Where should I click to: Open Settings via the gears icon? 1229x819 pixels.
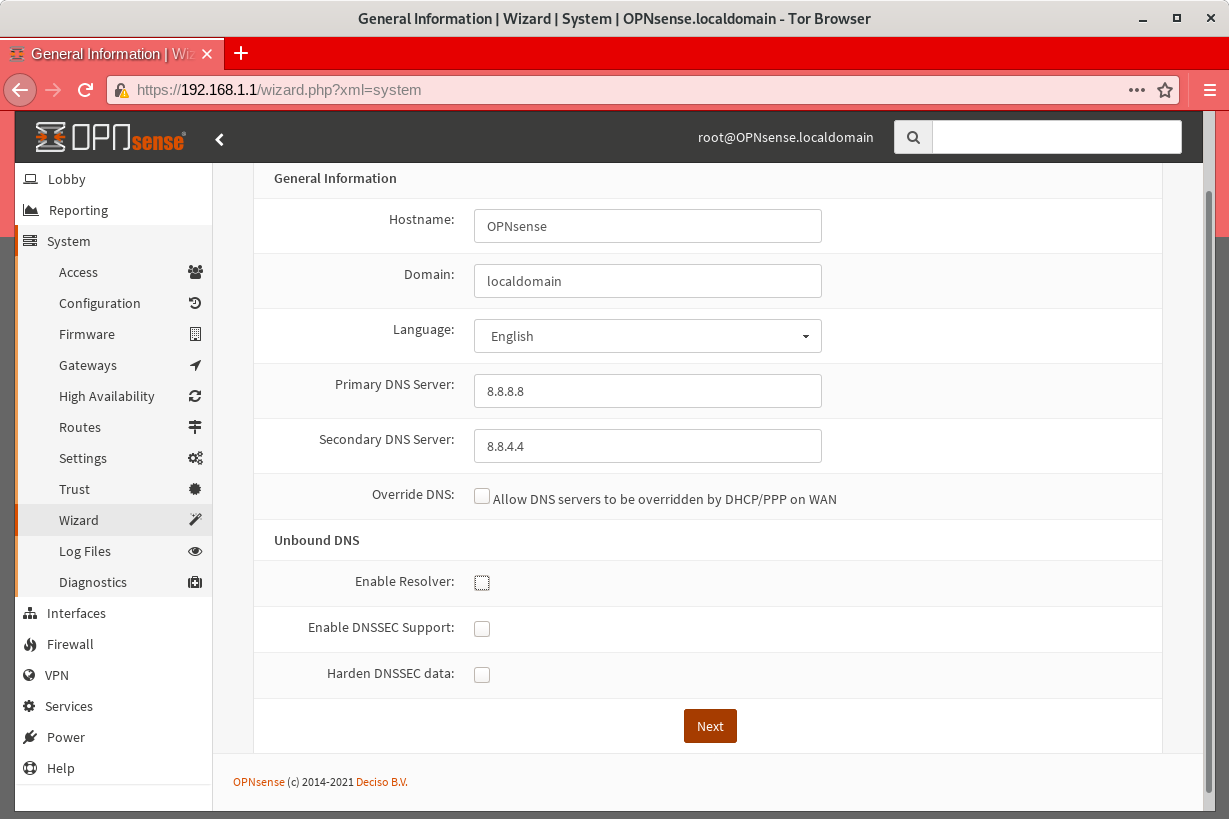coord(195,458)
